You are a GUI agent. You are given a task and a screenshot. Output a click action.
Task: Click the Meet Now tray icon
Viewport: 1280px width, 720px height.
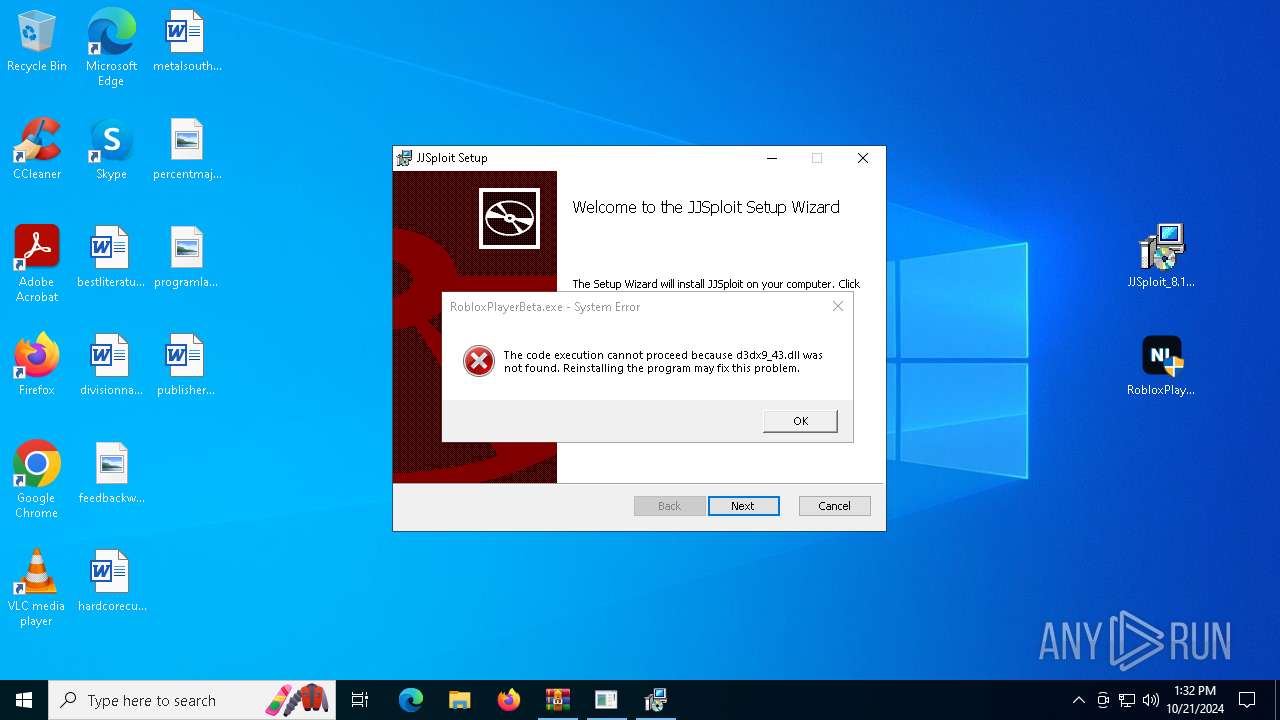click(1103, 700)
